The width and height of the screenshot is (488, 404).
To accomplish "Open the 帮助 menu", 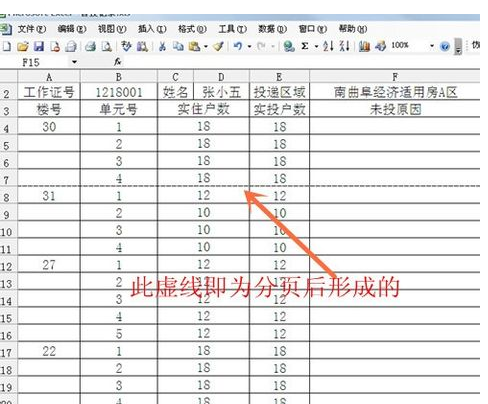I will click(x=353, y=29).
